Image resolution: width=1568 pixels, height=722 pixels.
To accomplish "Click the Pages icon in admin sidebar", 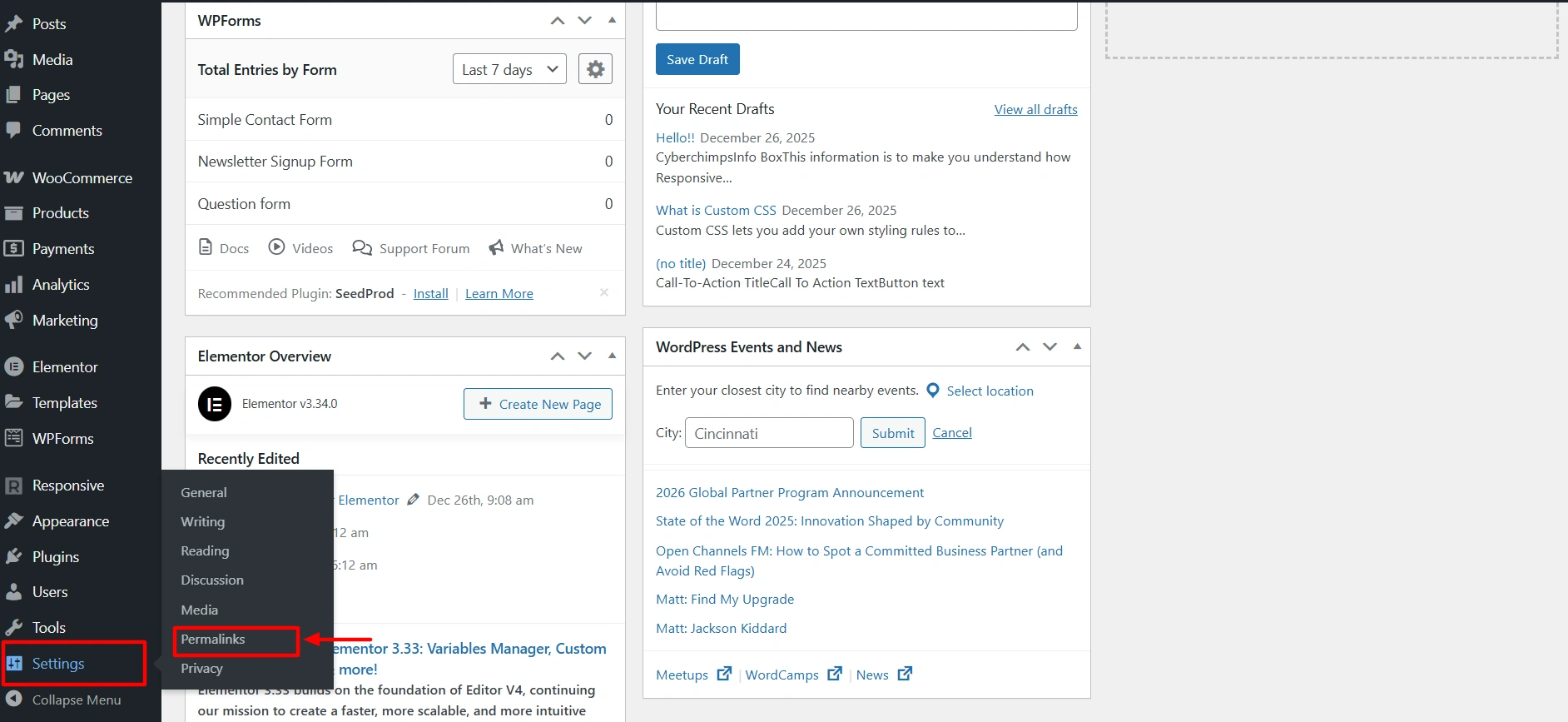I will coord(13,95).
